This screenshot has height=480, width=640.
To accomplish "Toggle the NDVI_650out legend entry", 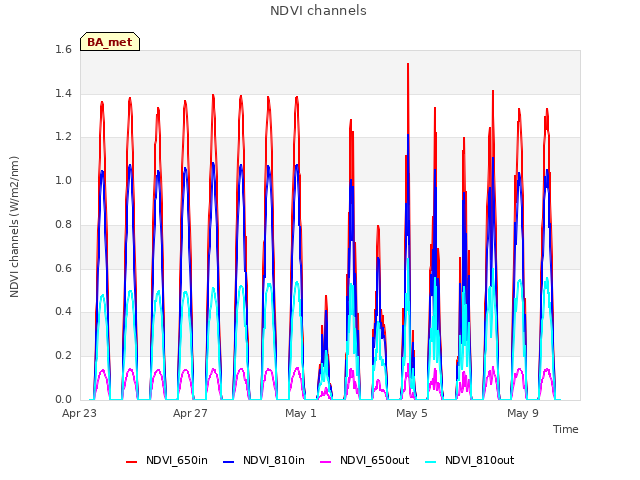I will [364, 461].
